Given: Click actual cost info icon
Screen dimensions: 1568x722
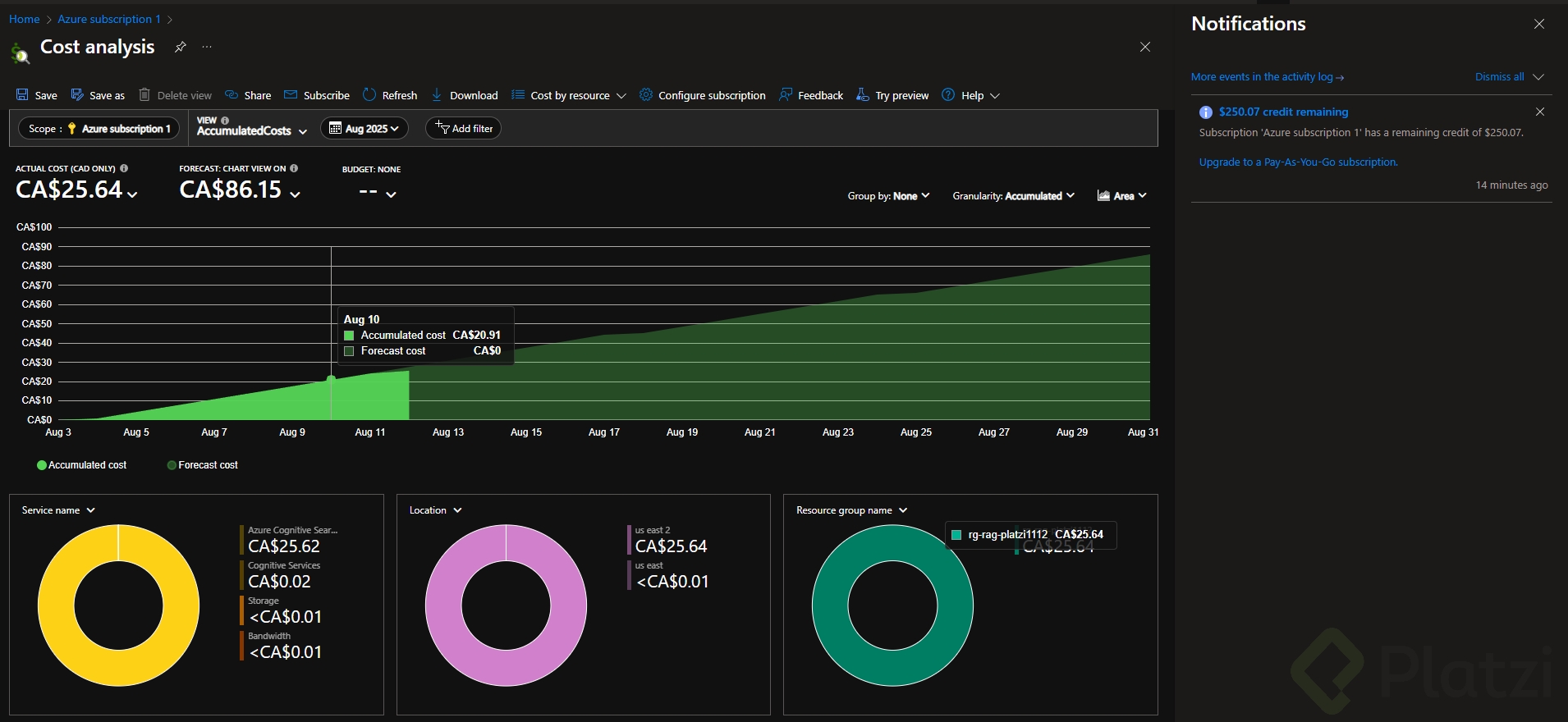Looking at the screenshot, I should 124,168.
